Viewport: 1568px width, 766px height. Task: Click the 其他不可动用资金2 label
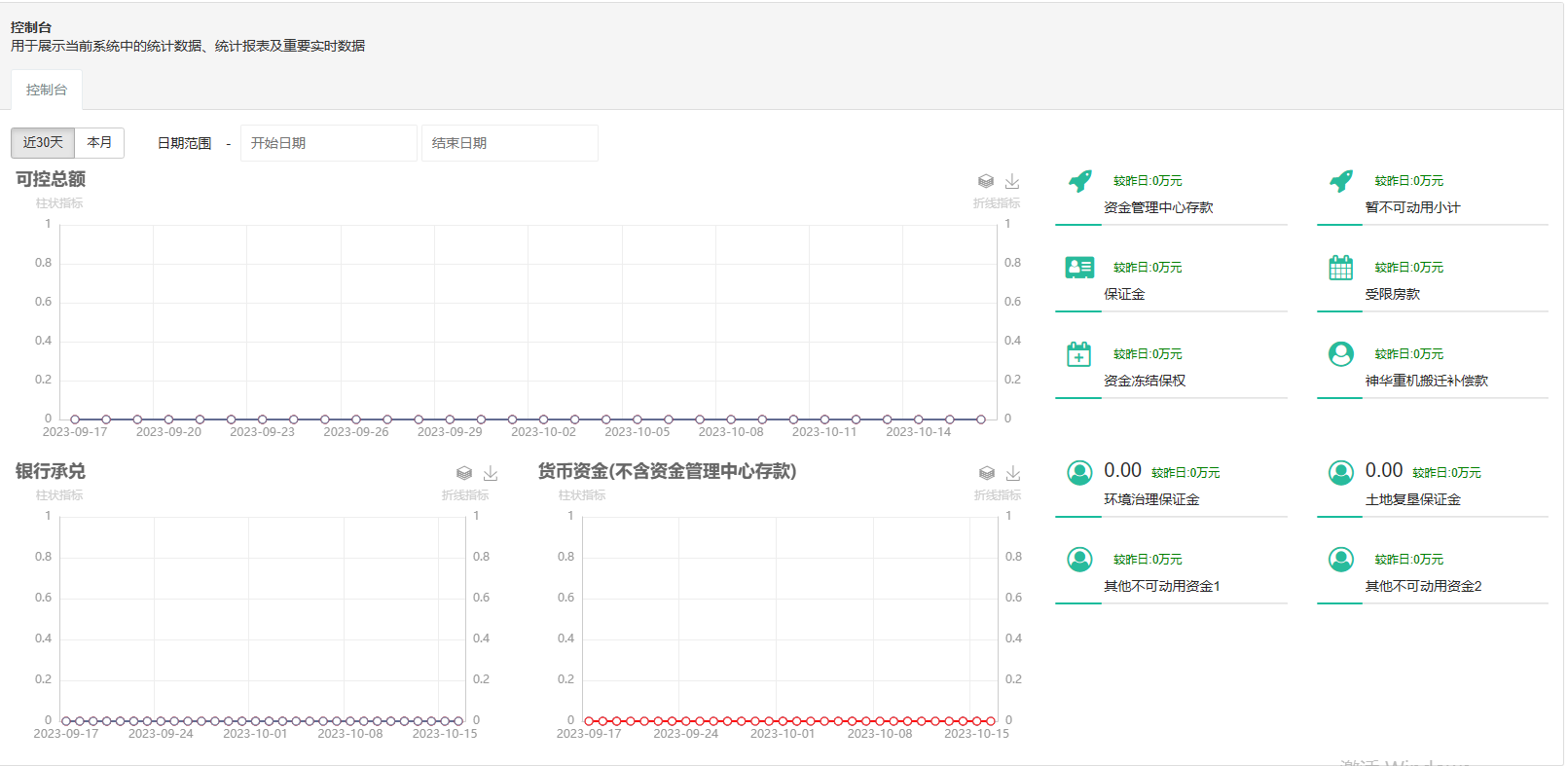1423,586
